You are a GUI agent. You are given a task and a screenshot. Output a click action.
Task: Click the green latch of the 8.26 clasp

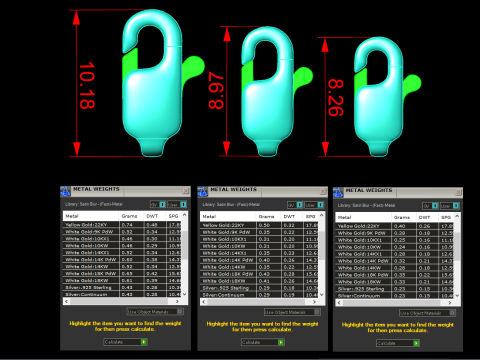coord(412,85)
